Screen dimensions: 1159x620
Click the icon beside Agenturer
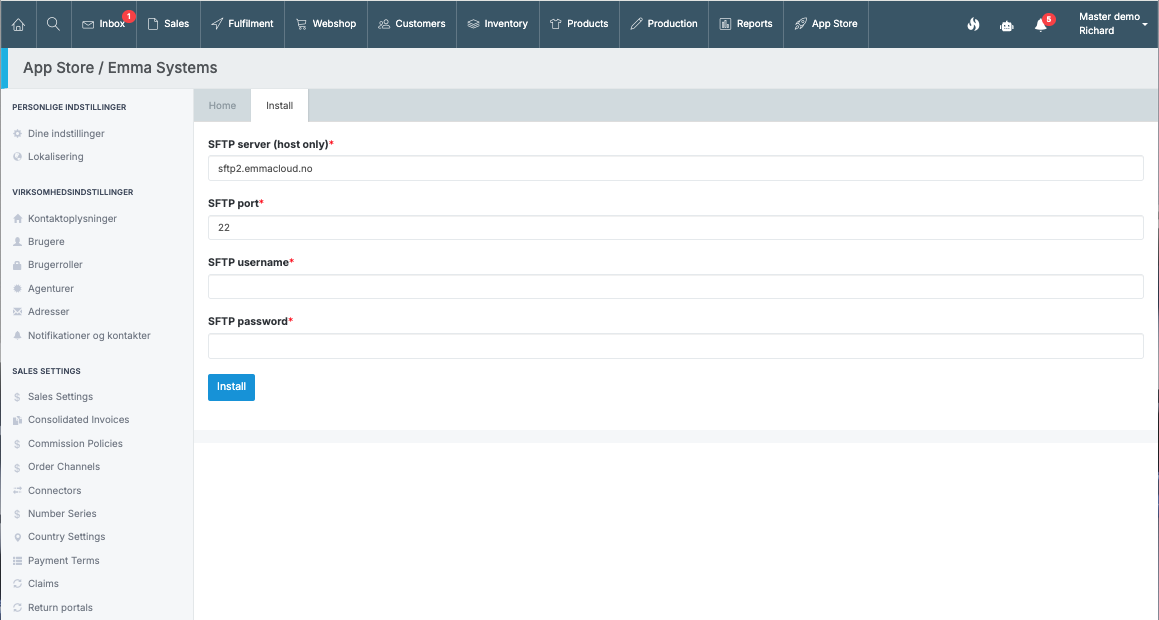tap(18, 288)
